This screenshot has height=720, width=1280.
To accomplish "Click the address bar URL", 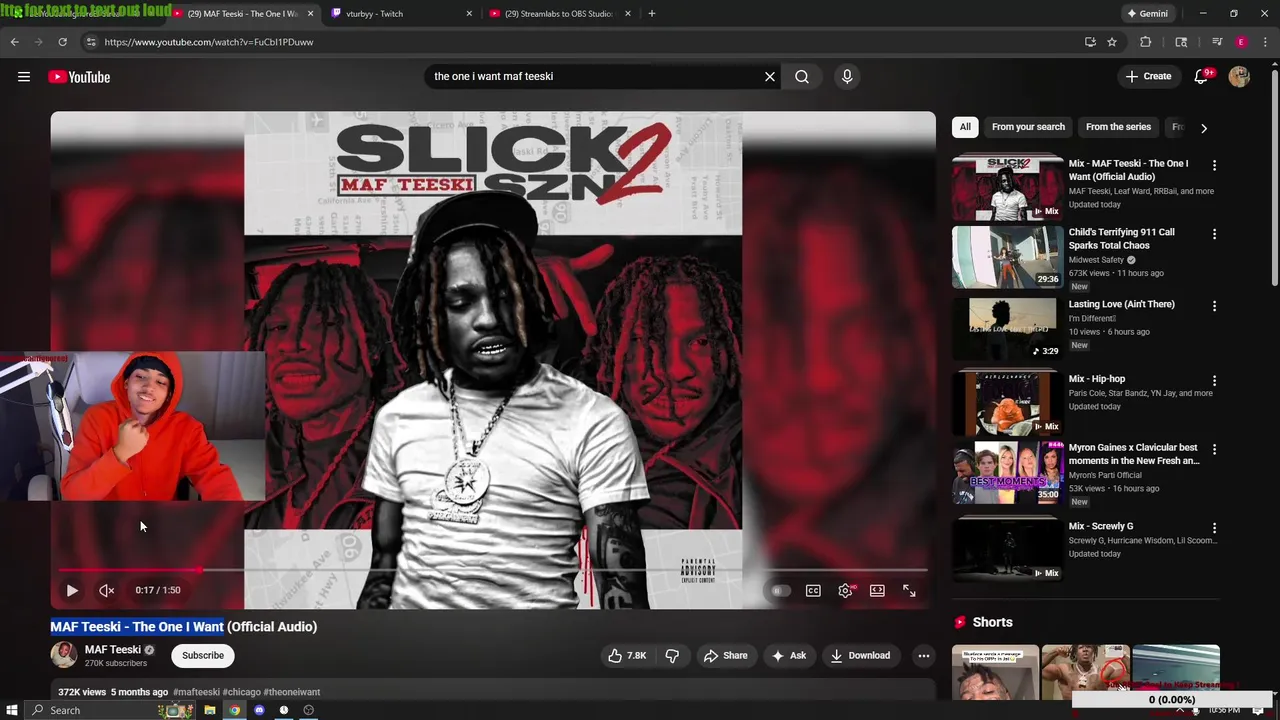I will pos(209,42).
